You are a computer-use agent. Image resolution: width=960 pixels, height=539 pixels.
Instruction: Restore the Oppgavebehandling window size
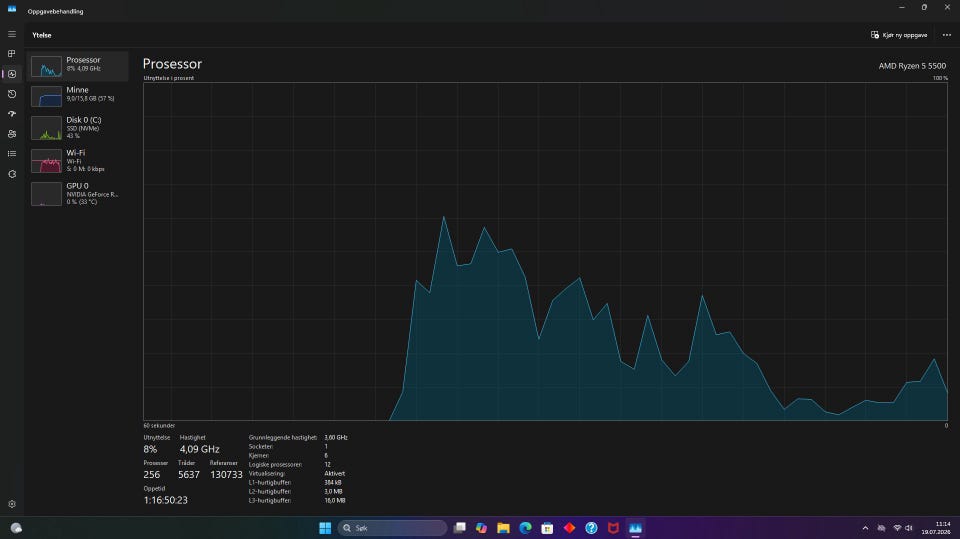coord(924,7)
